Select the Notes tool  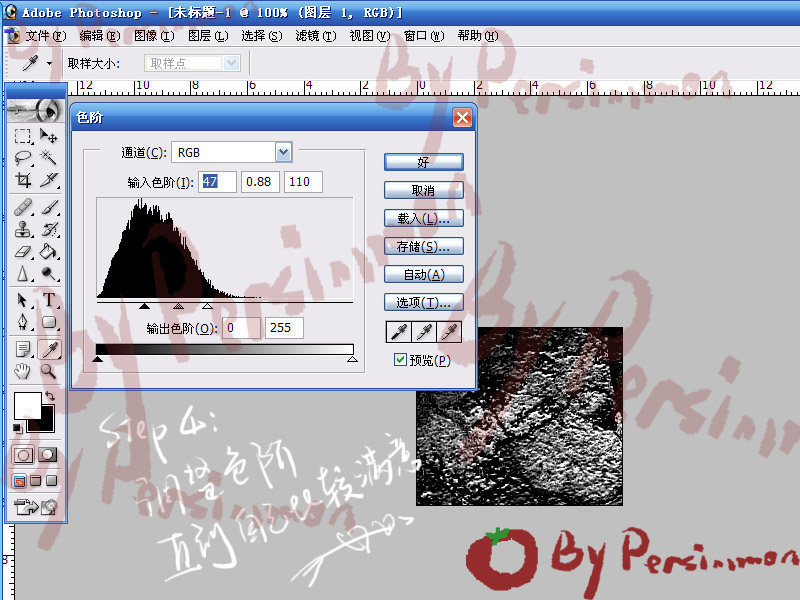tap(22, 349)
